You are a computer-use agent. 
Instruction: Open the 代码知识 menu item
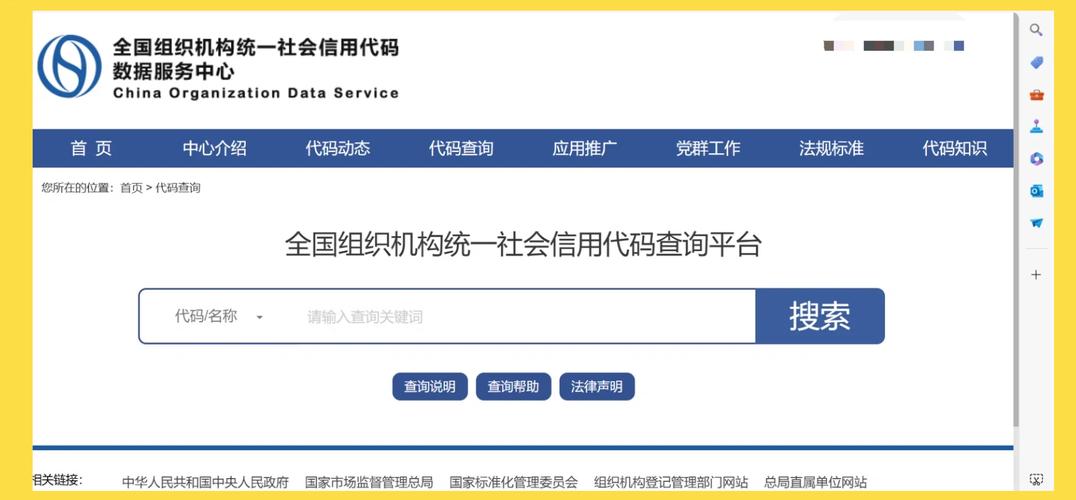click(x=955, y=148)
